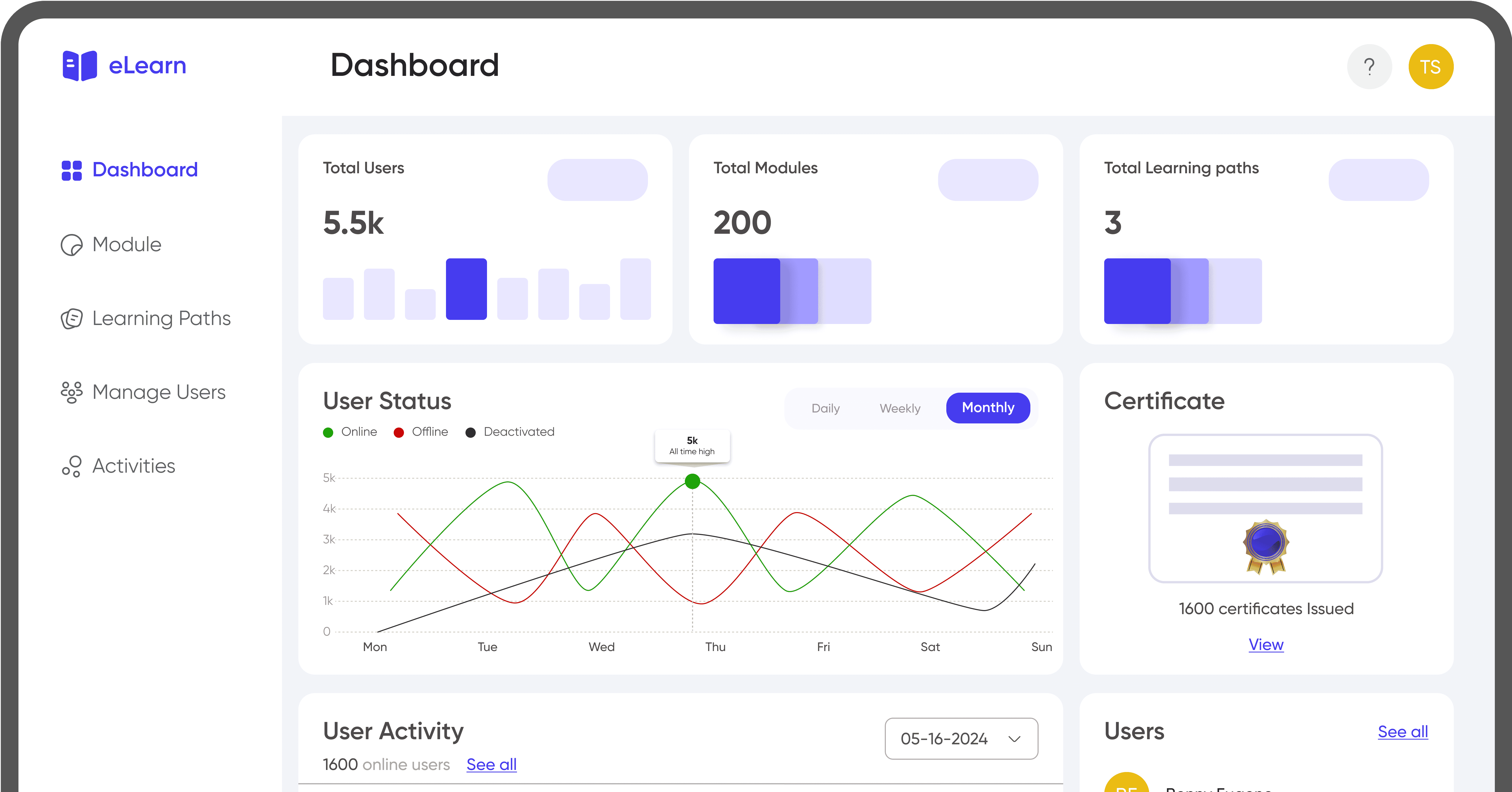The height and width of the screenshot is (792, 1512).
Task: Click the 5.5k Total Users value
Action: click(x=353, y=223)
